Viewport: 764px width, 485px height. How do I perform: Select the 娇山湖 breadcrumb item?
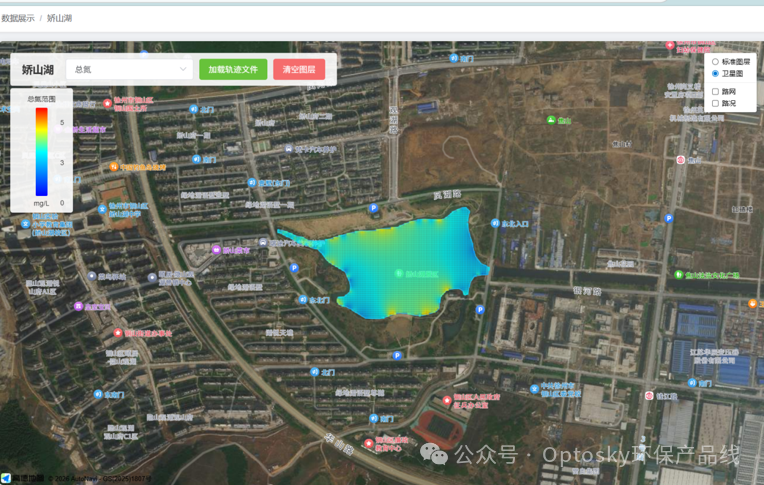[x=59, y=18]
